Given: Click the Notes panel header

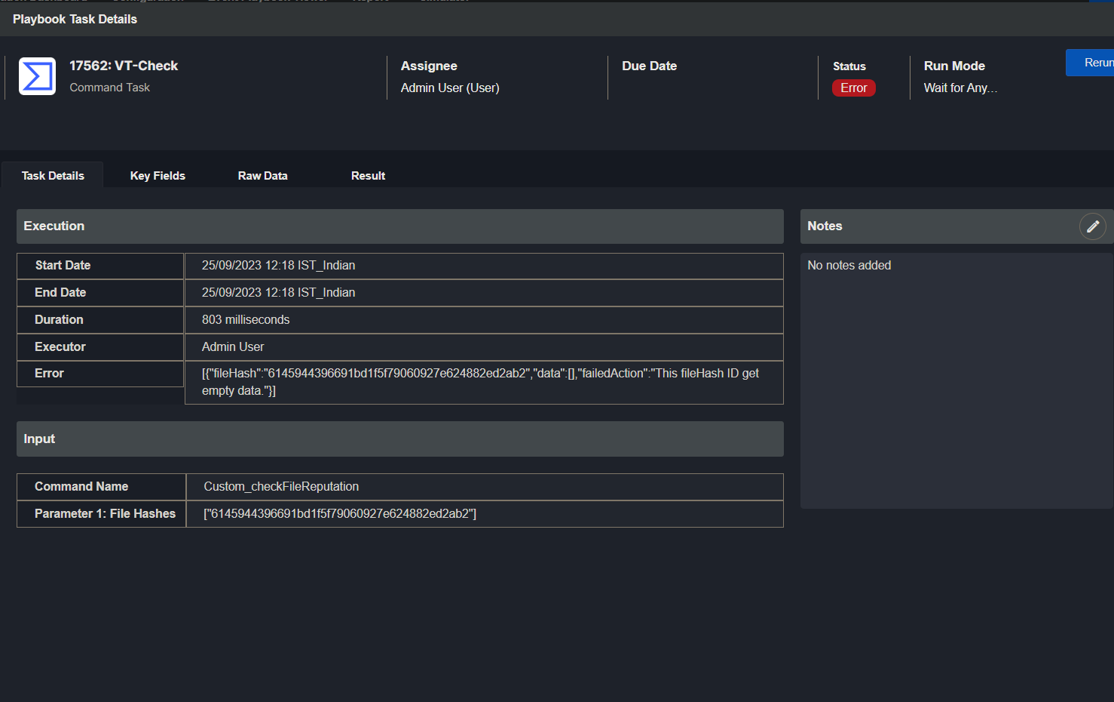Looking at the screenshot, I should (956, 226).
